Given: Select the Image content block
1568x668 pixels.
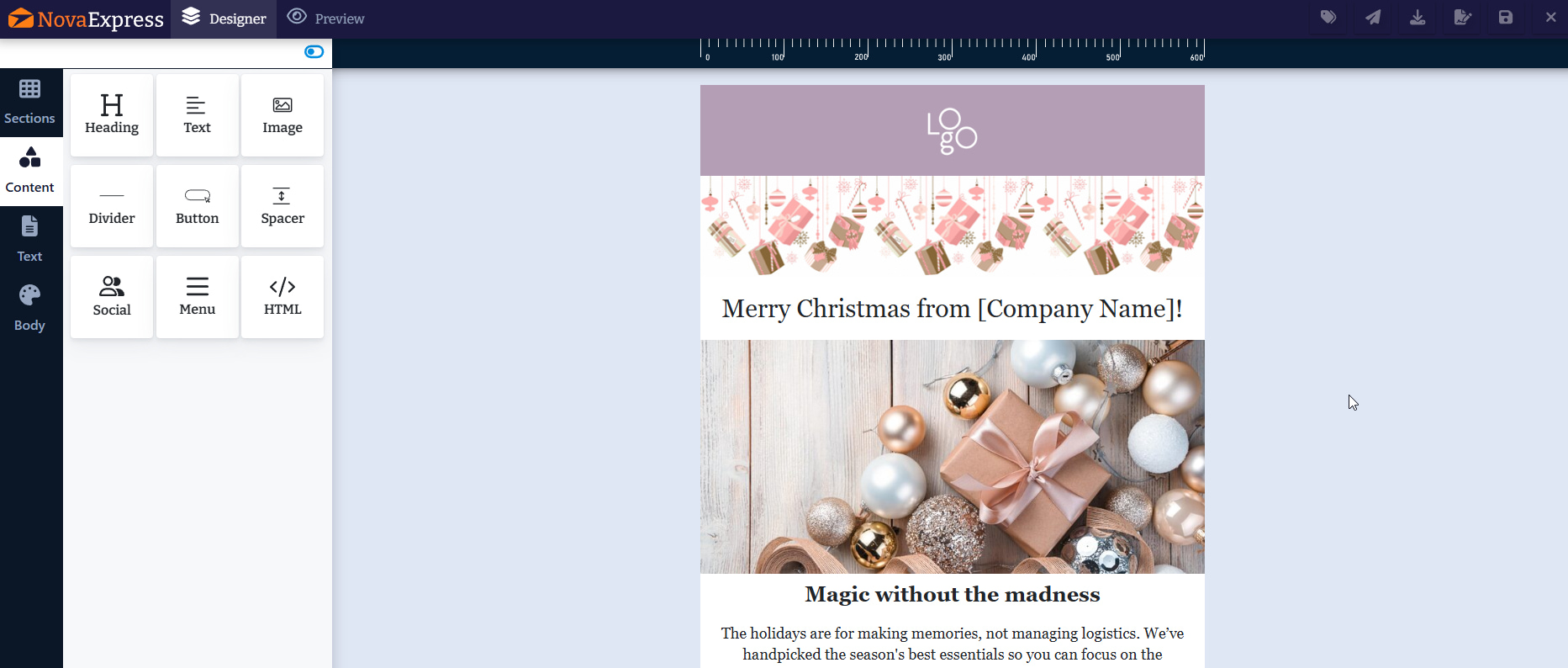Looking at the screenshot, I should tap(282, 115).
